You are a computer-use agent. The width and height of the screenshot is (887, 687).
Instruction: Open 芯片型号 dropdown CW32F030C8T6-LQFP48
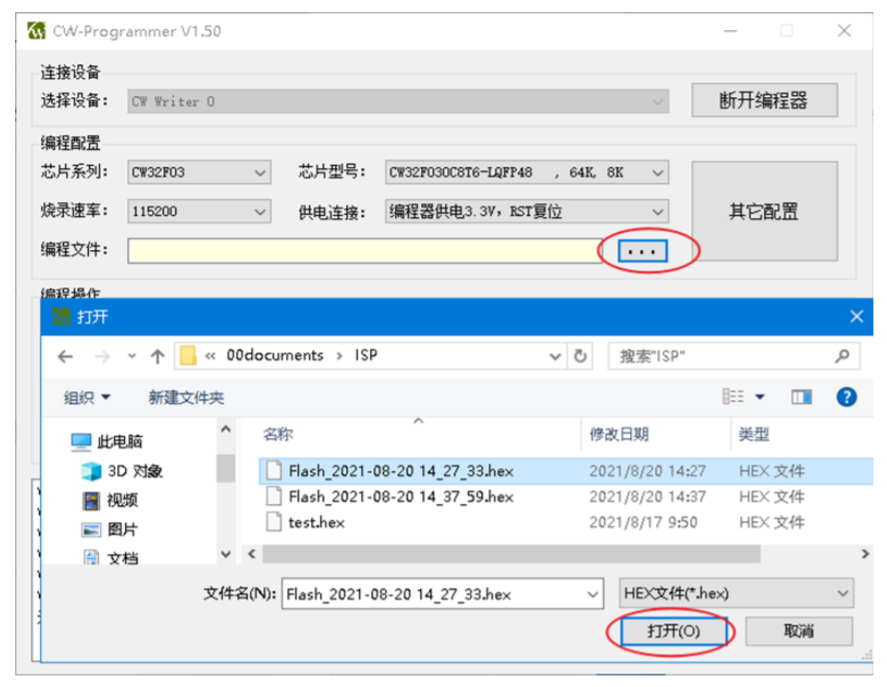(527, 172)
